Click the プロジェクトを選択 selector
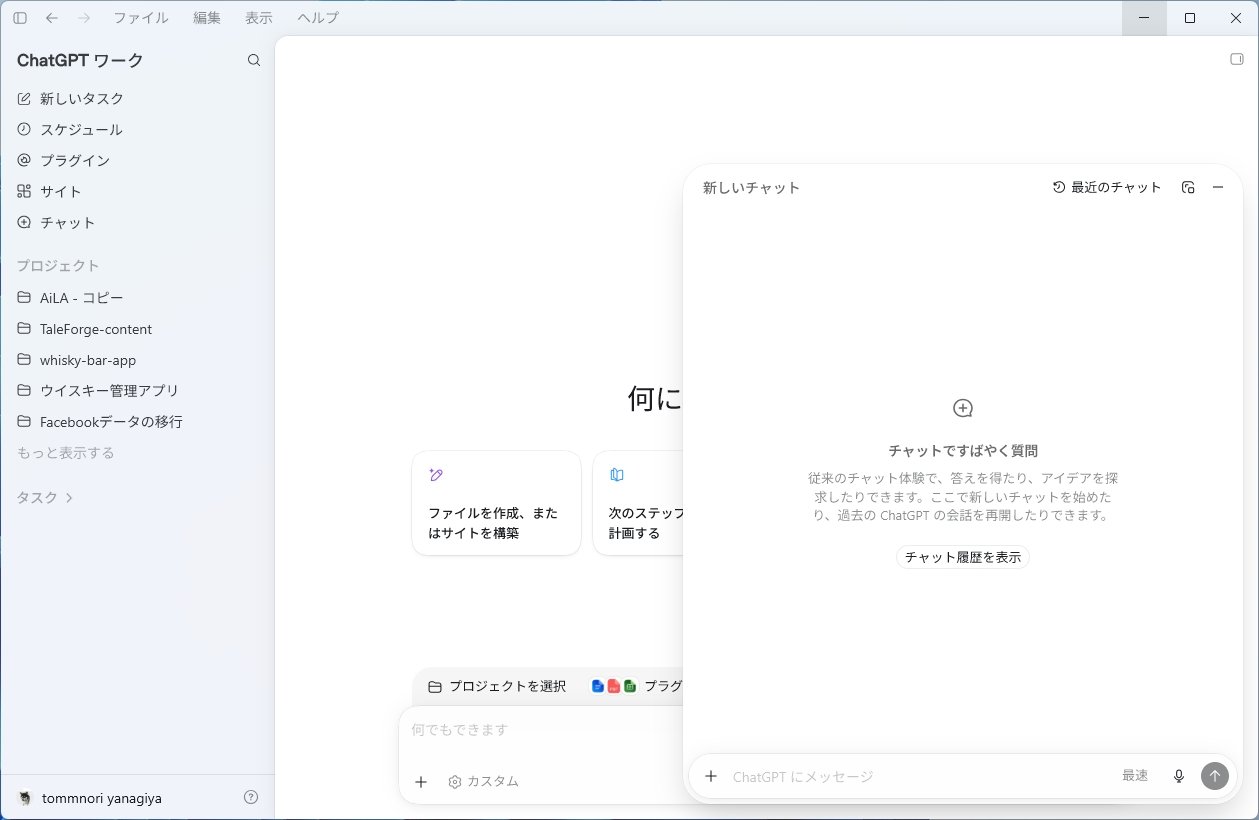Viewport: 1259px width, 820px height. click(497, 686)
